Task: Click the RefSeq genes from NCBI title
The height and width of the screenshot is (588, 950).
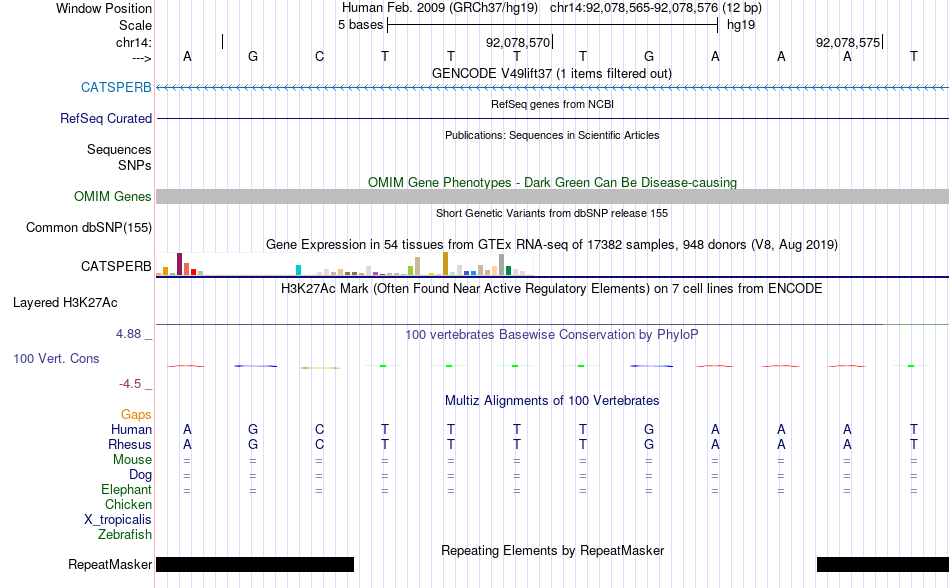Action: (x=552, y=104)
